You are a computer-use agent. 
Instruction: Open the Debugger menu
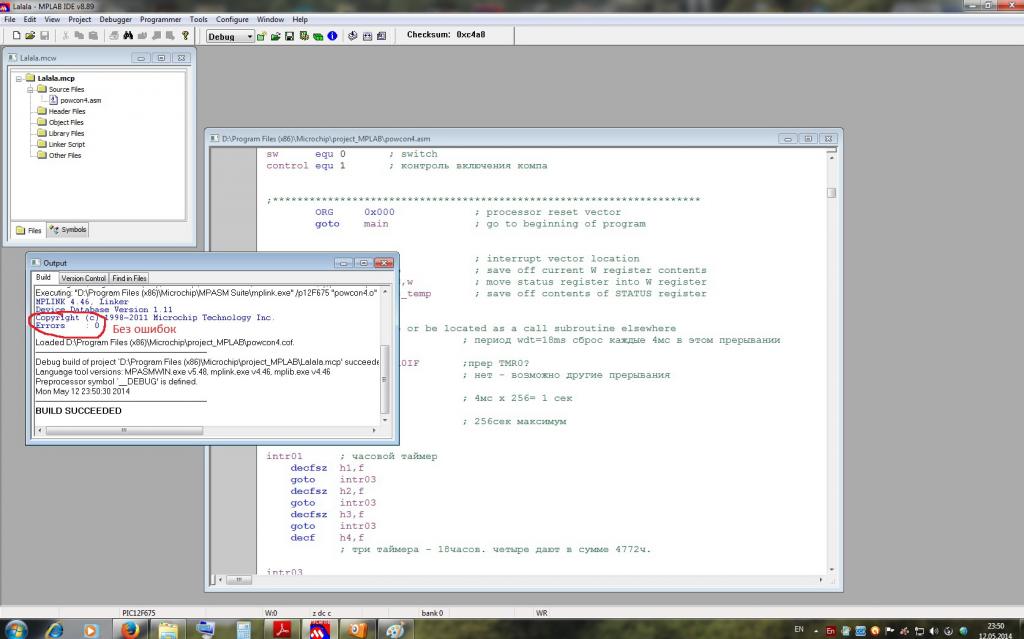click(115, 19)
